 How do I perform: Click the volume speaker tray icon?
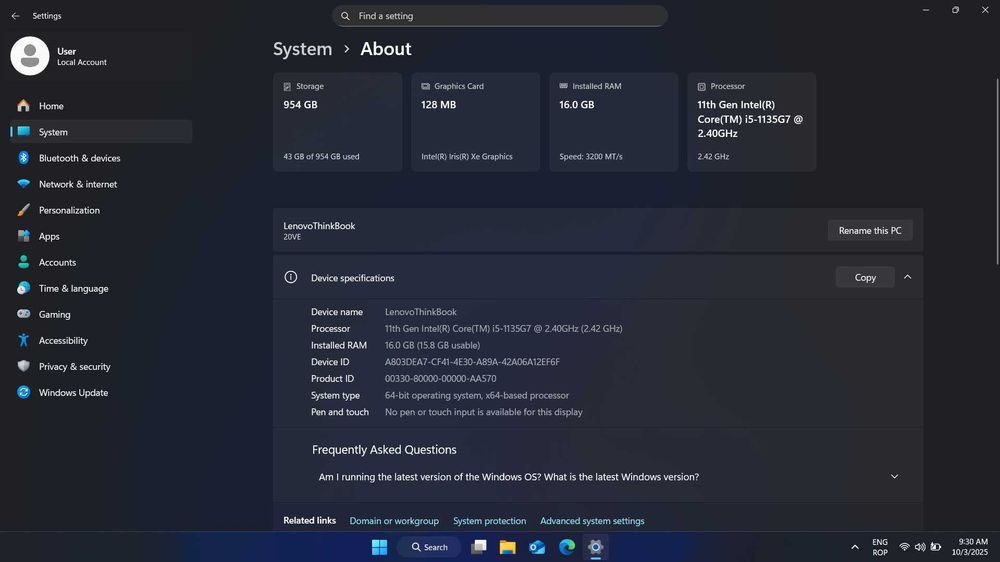(920, 547)
